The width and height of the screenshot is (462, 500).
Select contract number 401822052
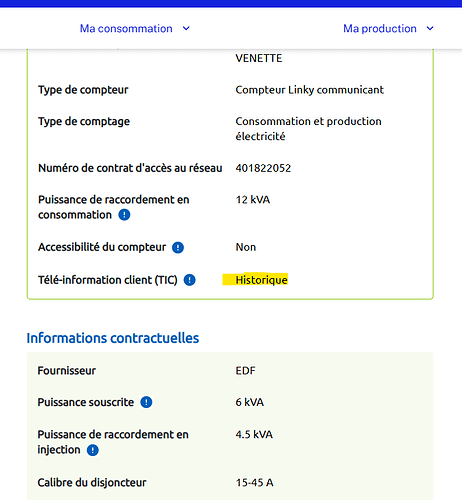[x=263, y=168]
